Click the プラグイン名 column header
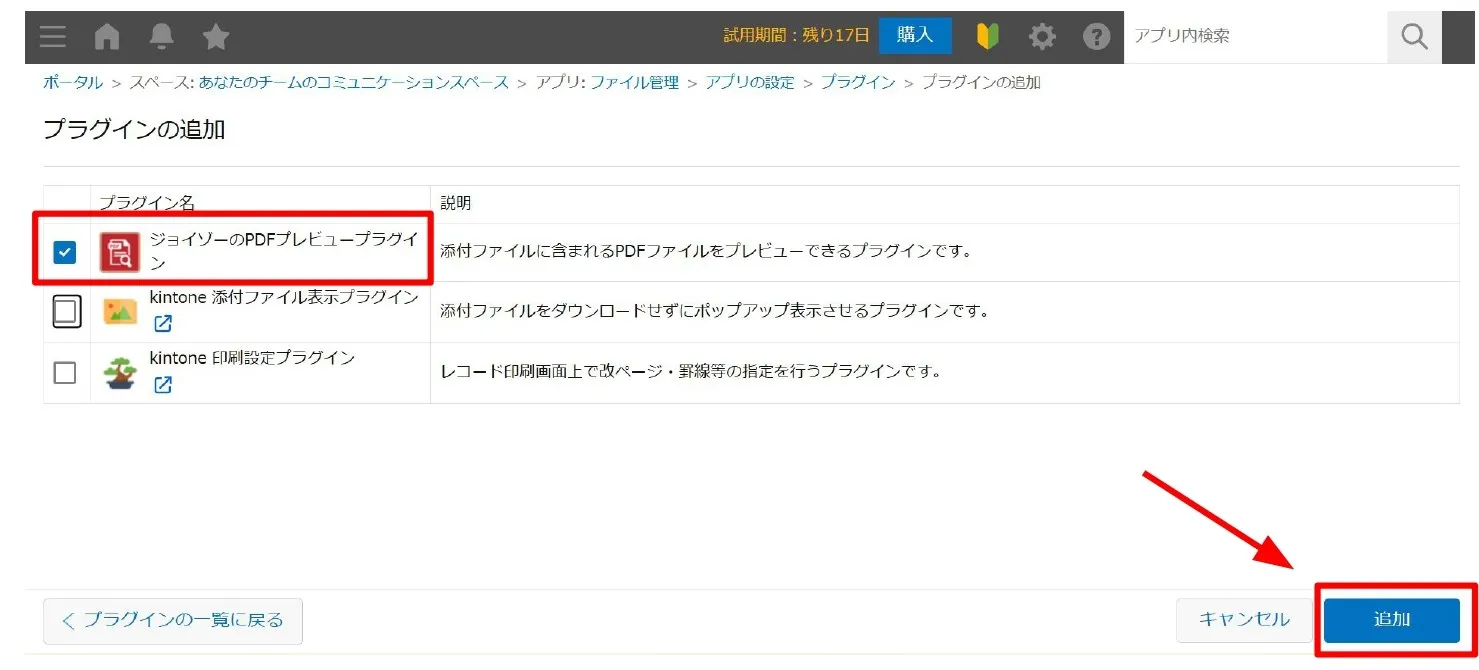 pyautogui.click(x=146, y=203)
